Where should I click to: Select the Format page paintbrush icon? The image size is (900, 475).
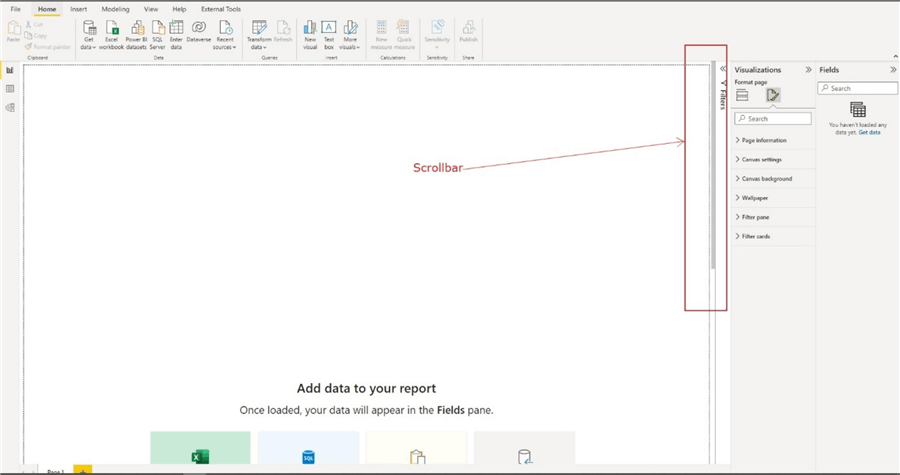coord(773,95)
